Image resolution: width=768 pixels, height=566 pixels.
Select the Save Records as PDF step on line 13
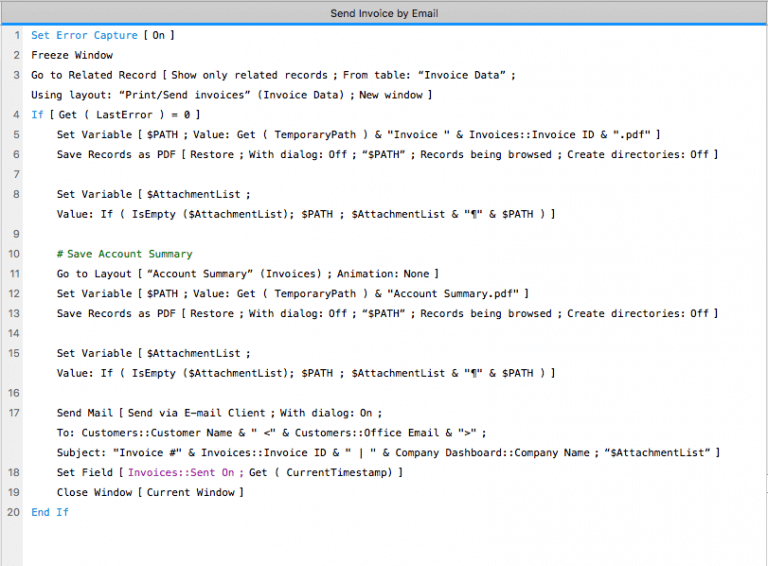click(x=387, y=314)
